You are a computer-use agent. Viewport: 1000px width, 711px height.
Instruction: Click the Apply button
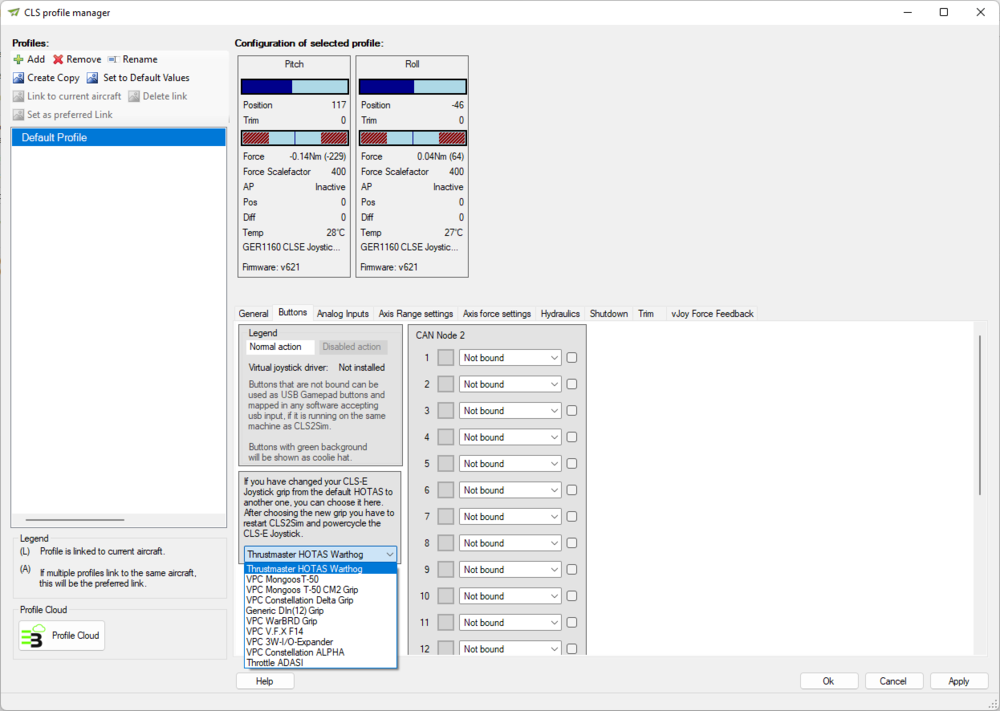[x=959, y=681]
